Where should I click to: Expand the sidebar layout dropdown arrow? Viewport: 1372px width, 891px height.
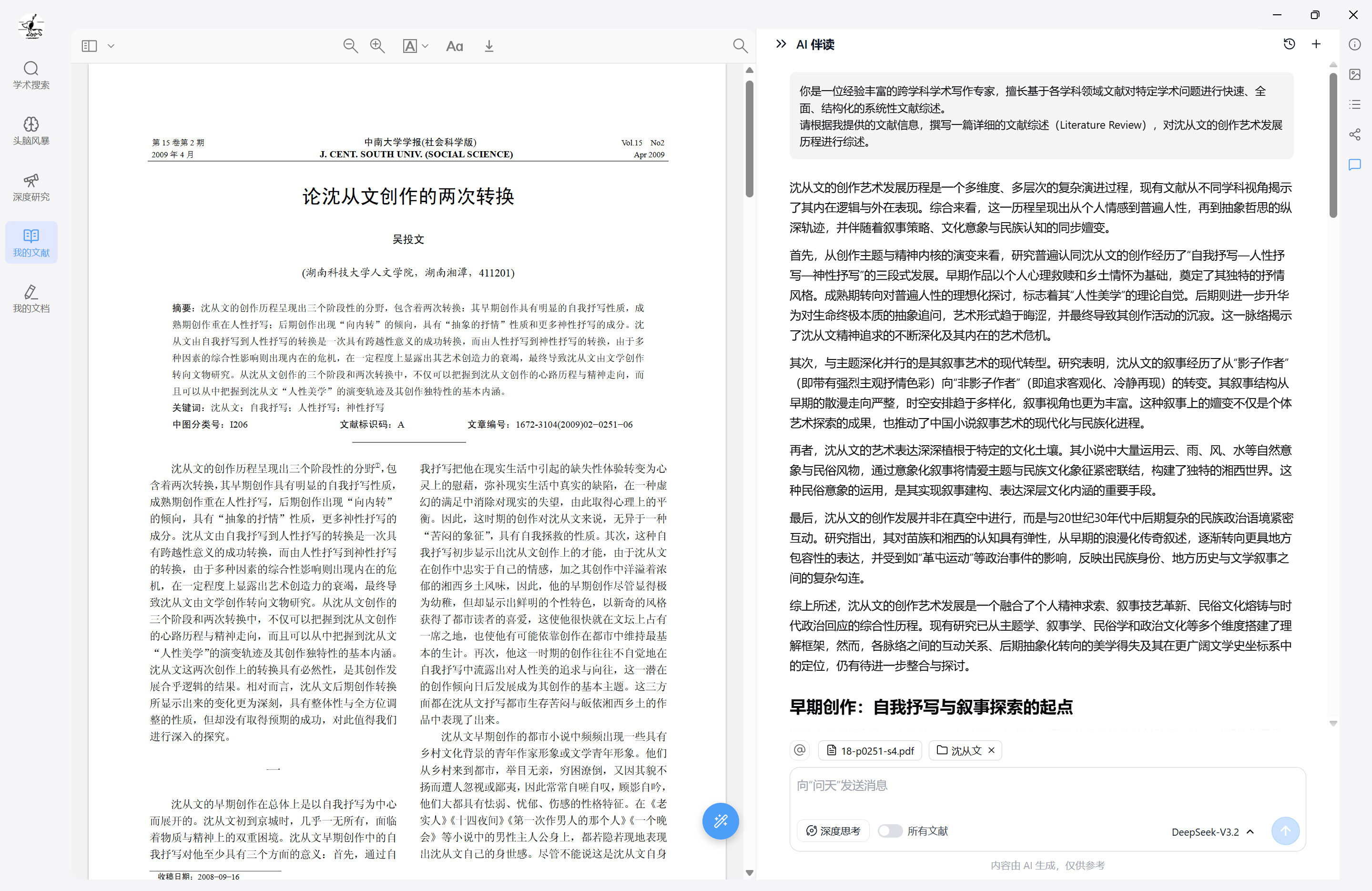tap(111, 46)
